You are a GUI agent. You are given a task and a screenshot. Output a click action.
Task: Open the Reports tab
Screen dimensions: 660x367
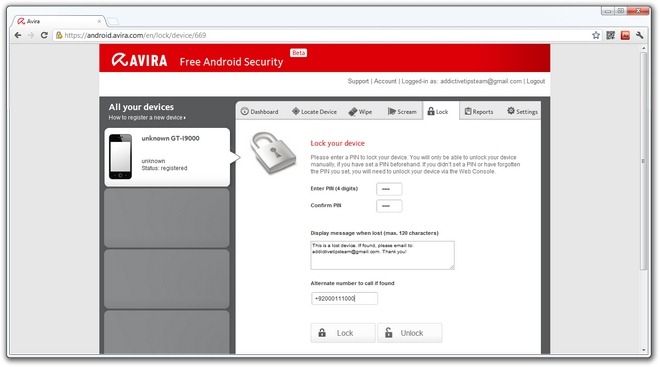479,112
